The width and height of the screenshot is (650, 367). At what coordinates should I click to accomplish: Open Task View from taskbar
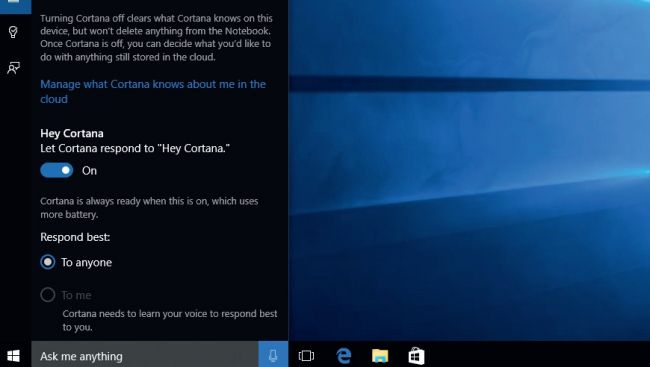click(x=306, y=355)
